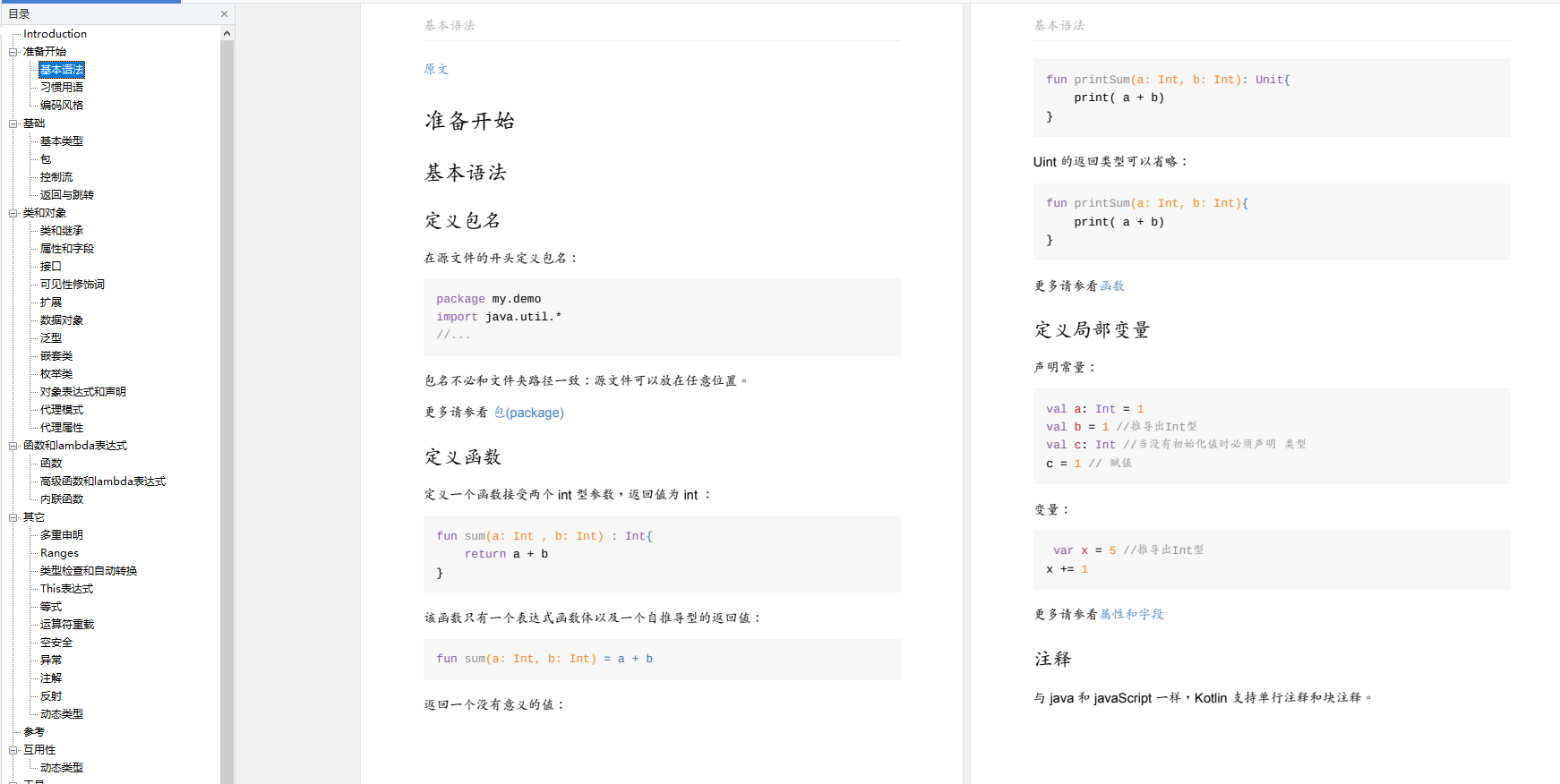Image resolution: width=1560 pixels, height=784 pixels.
Task: Open 动态类型 under 其它
Action: click(62, 714)
